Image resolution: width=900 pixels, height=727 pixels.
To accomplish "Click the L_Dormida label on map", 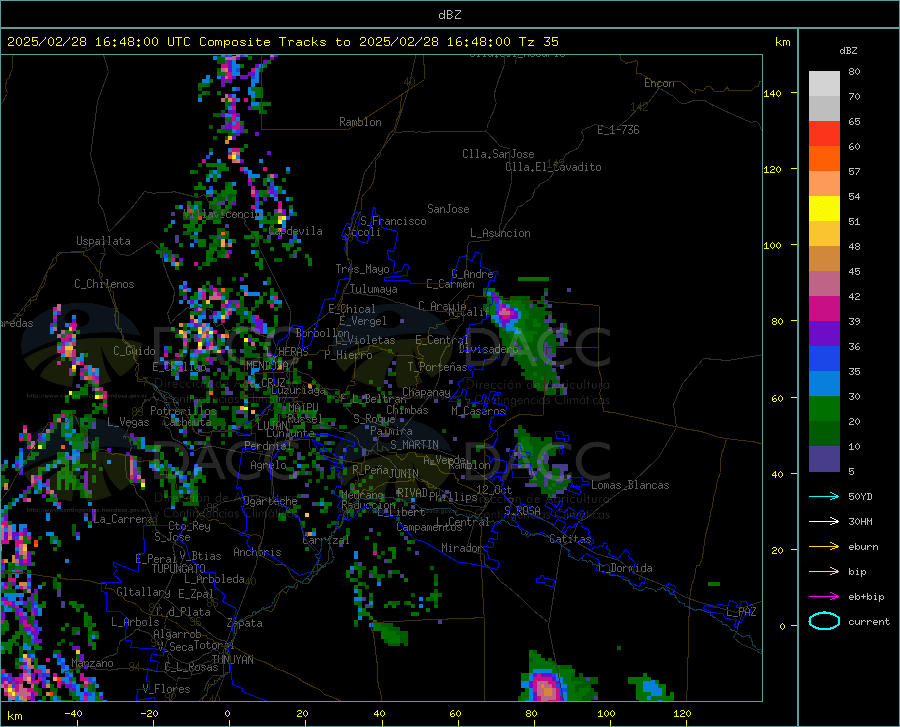I will [625, 568].
